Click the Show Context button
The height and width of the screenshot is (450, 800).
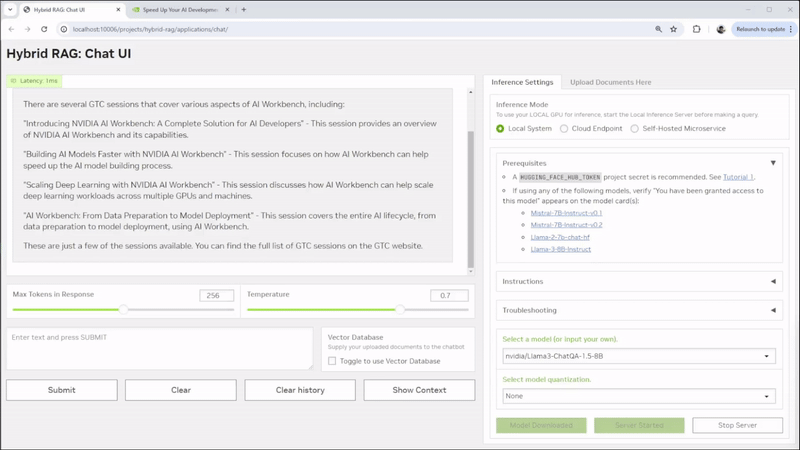point(419,390)
